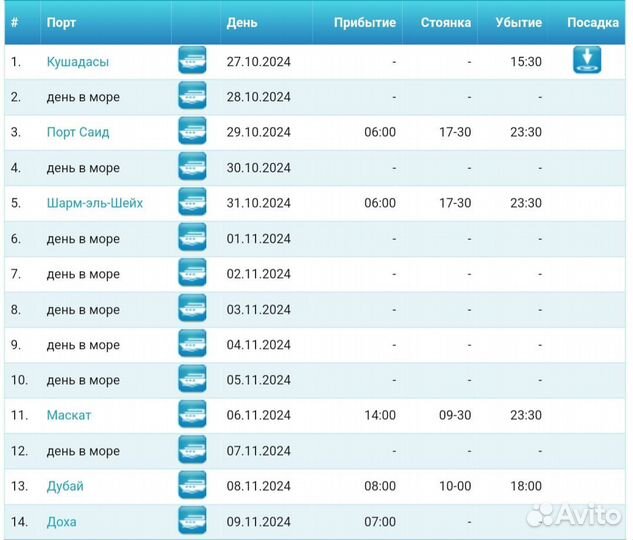Open the Шарм-эль-Шейх port link
633x540 pixels.
[95, 203]
